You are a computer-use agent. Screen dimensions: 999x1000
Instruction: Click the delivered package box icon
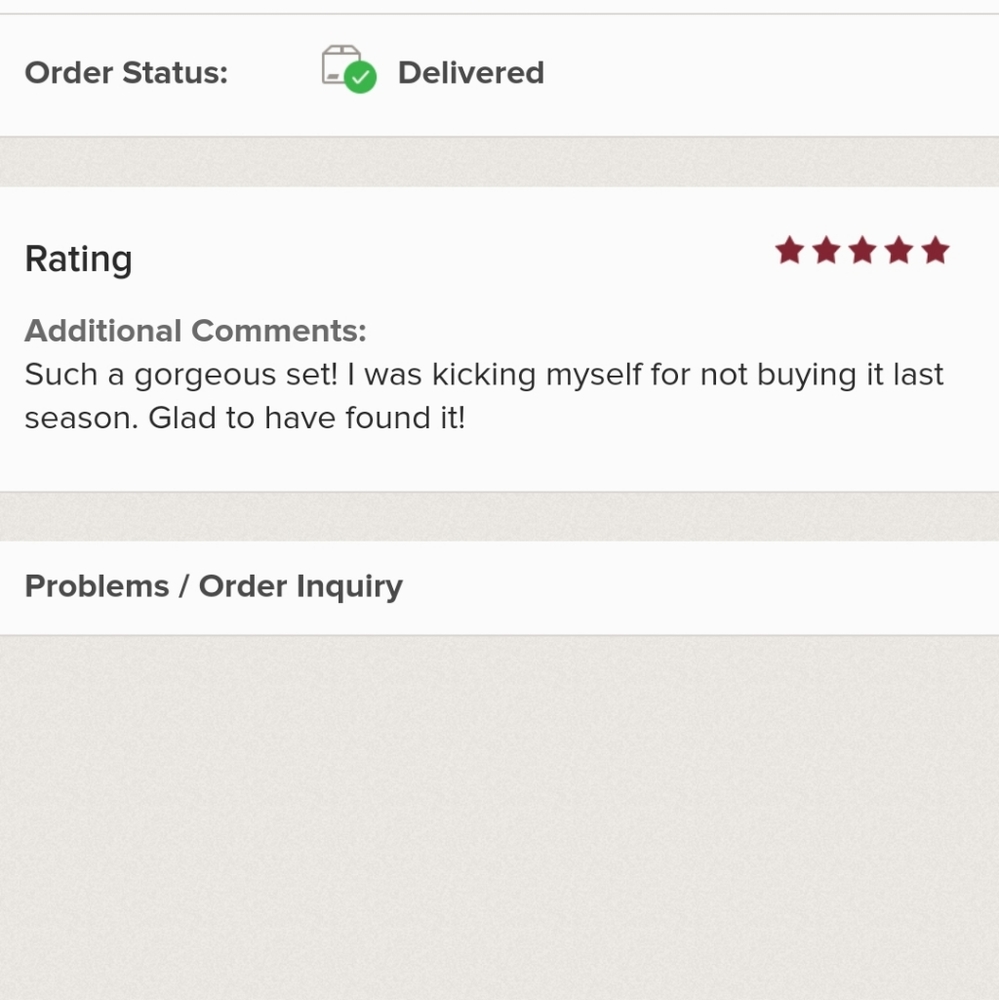339,65
